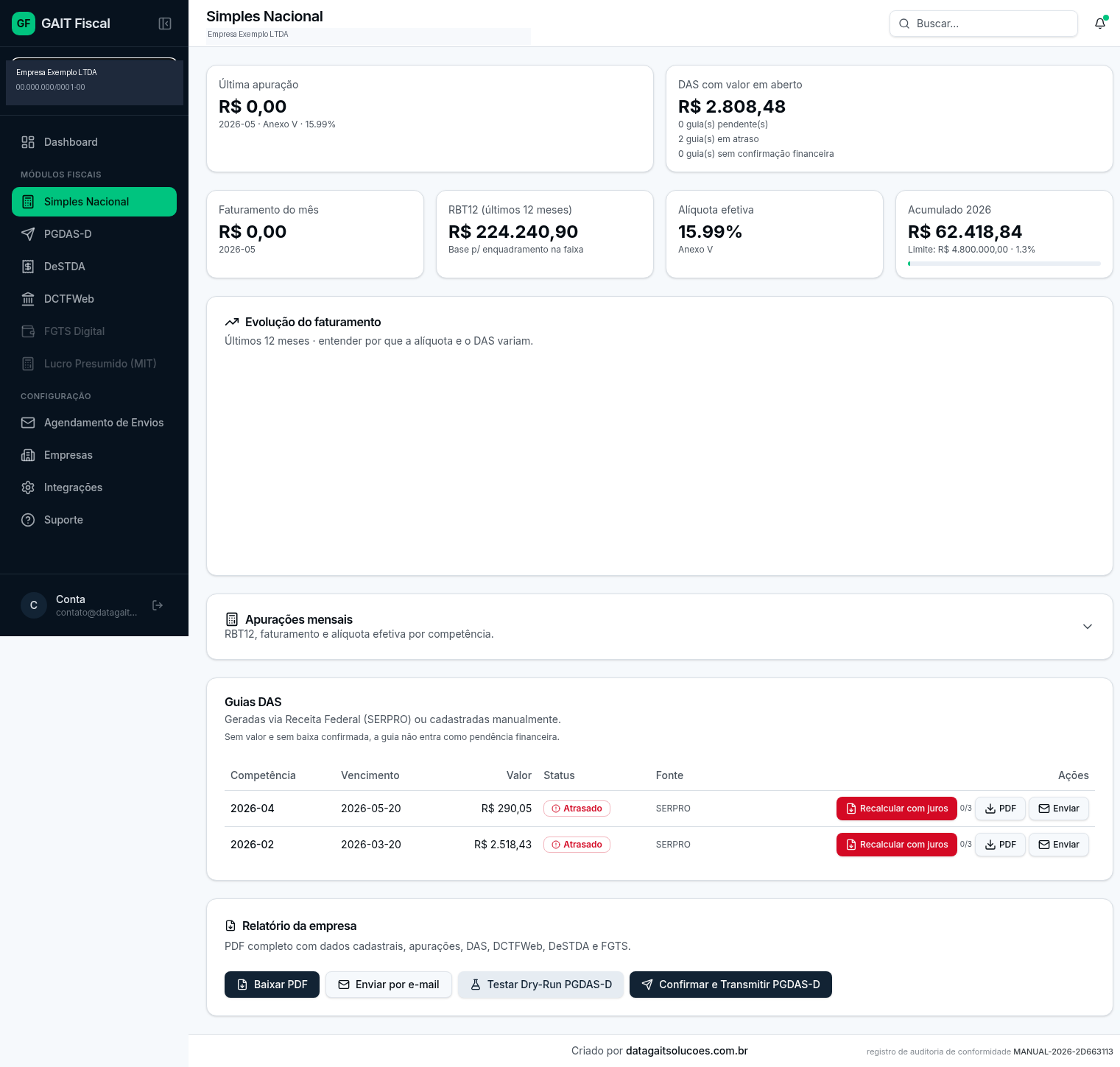Expand Apurações mensais with the chevron
Viewport: 1120px width, 1067px height.
click(x=1088, y=627)
